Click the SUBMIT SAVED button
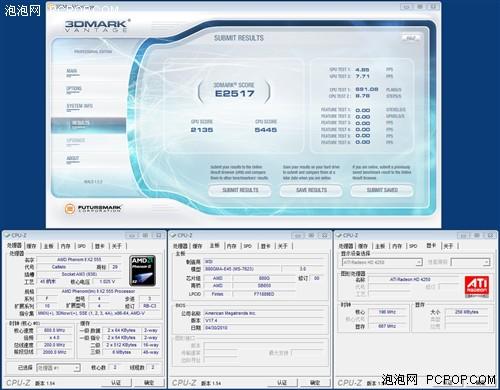 click(x=382, y=190)
